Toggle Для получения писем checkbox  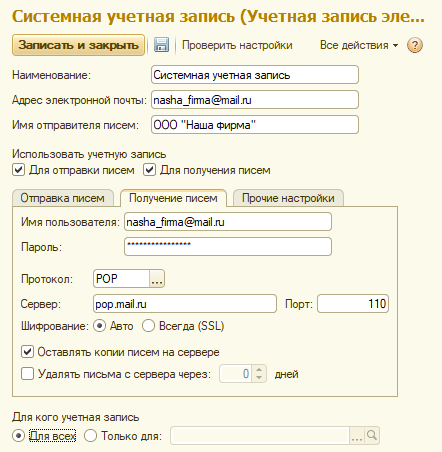click(149, 170)
